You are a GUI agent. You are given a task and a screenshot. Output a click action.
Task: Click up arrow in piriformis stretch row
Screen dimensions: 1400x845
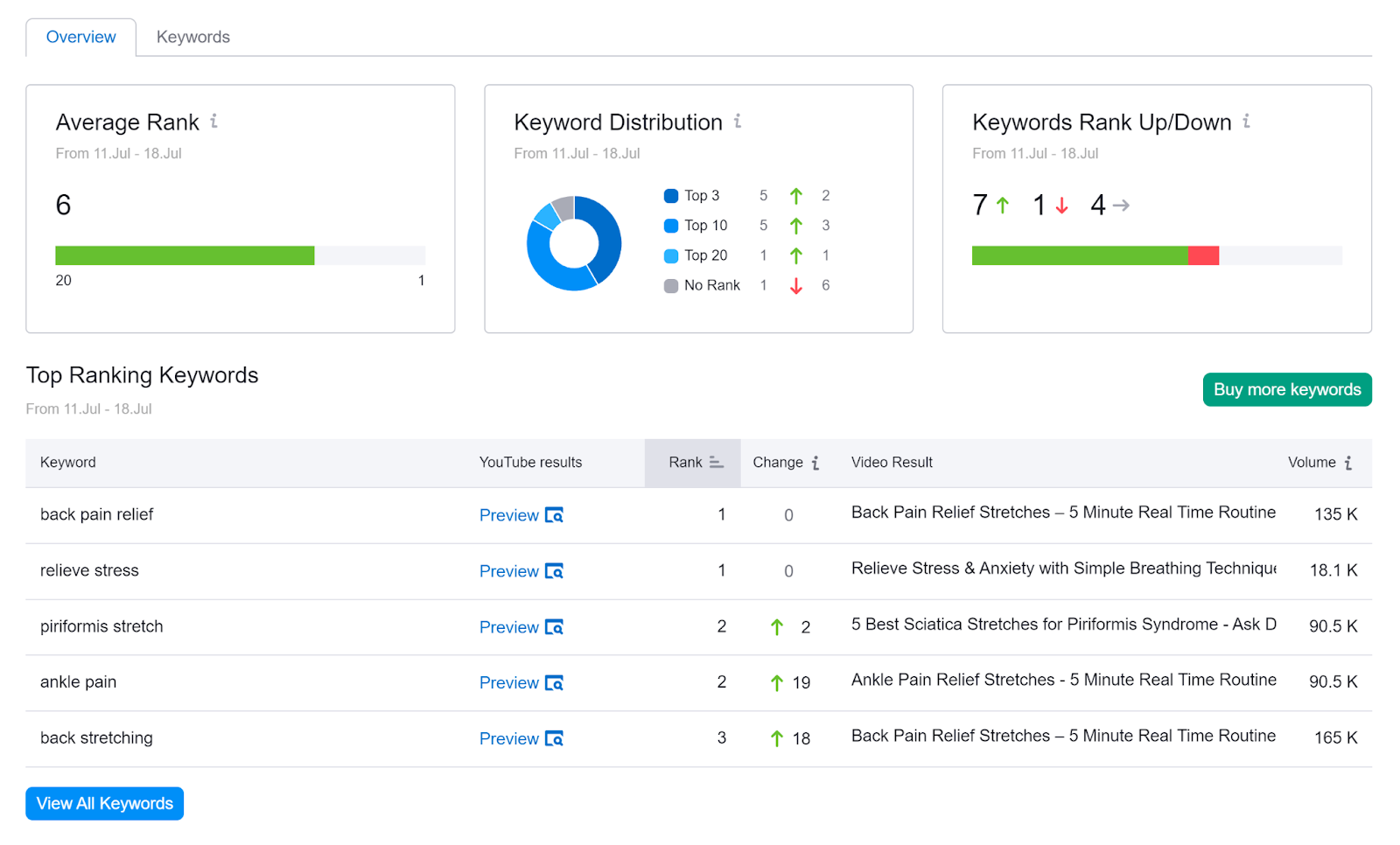pos(777,627)
